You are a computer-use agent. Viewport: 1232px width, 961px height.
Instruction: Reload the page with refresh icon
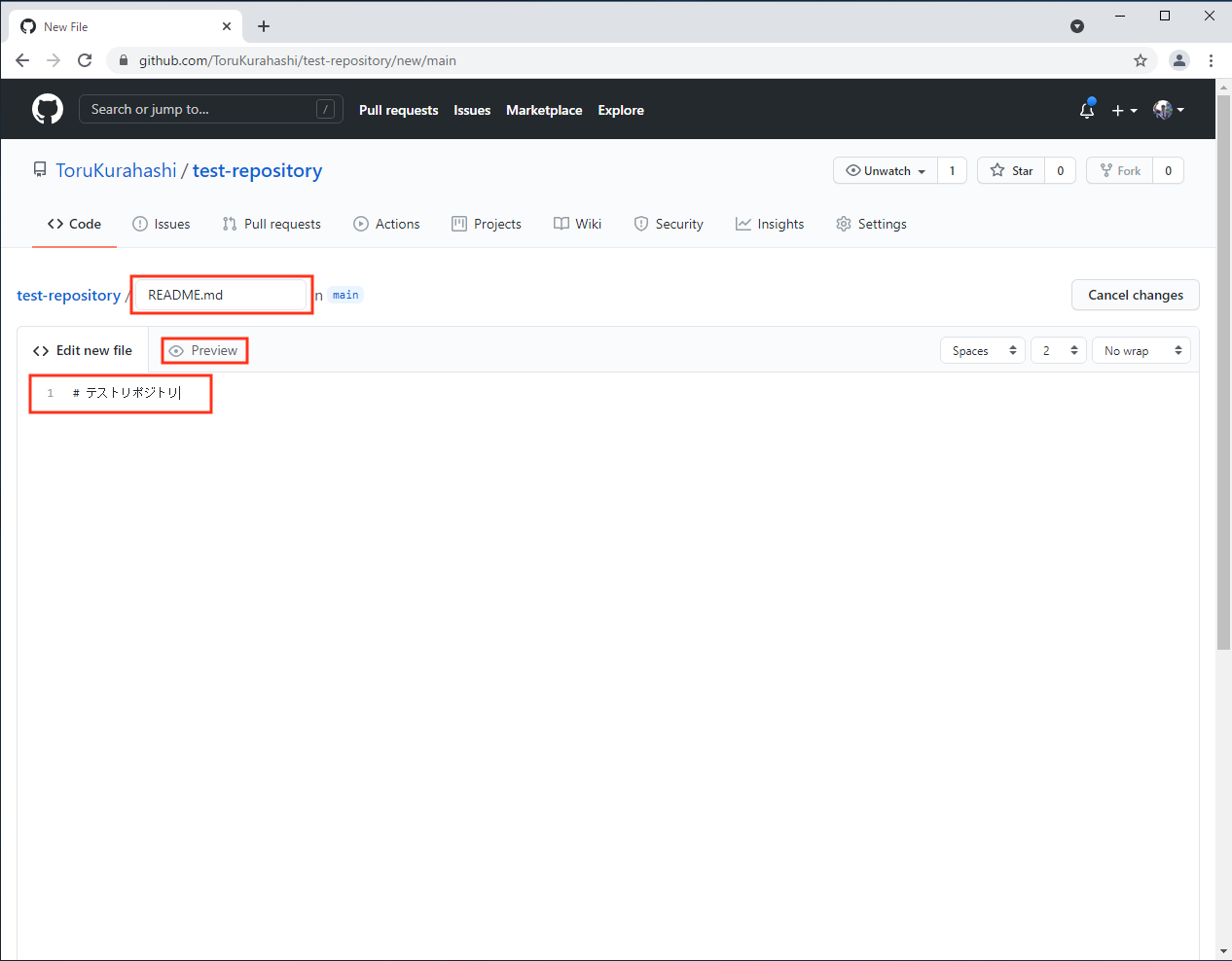[x=85, y=60]
